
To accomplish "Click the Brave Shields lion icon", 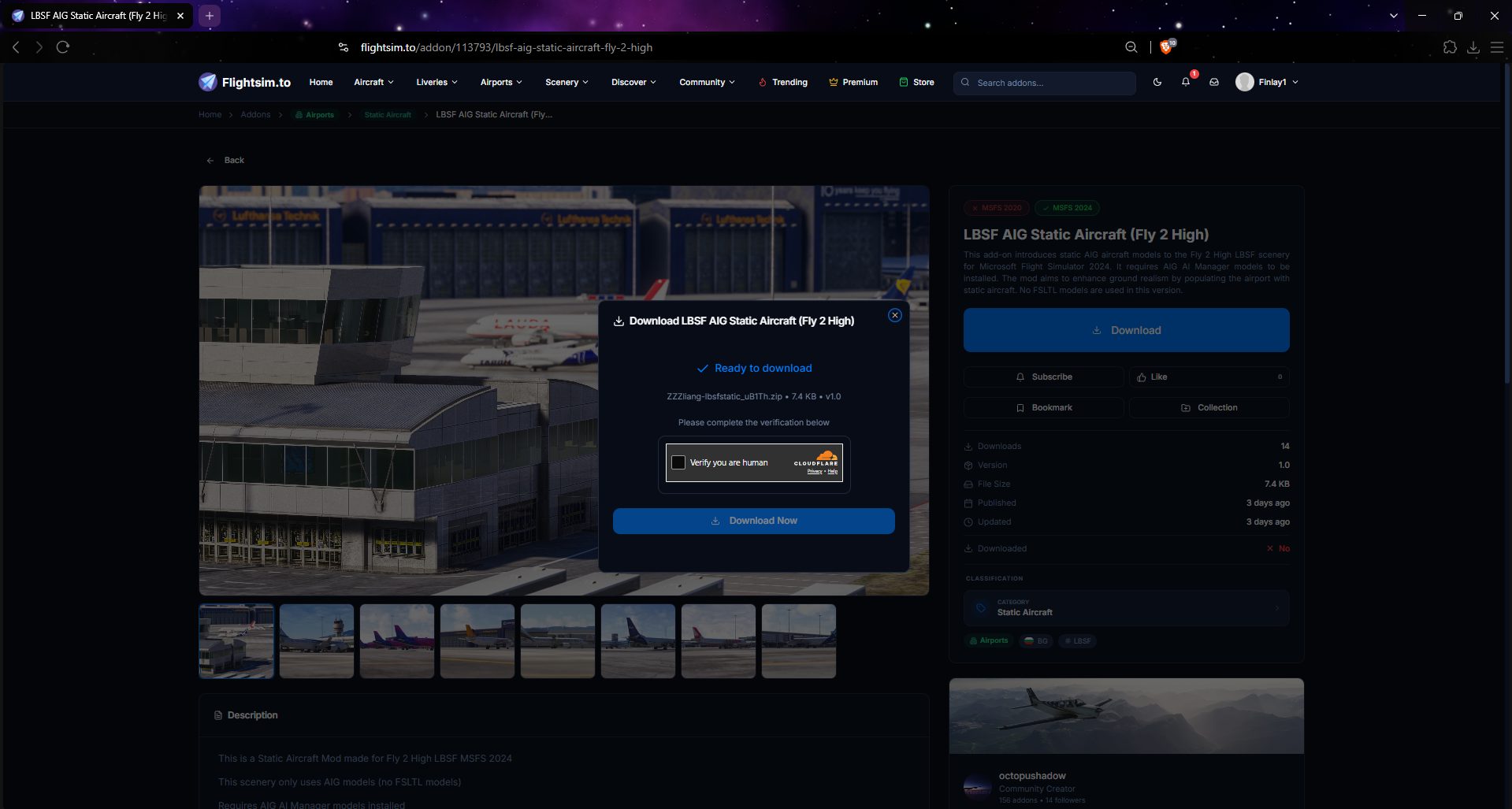I will 1167,47.
